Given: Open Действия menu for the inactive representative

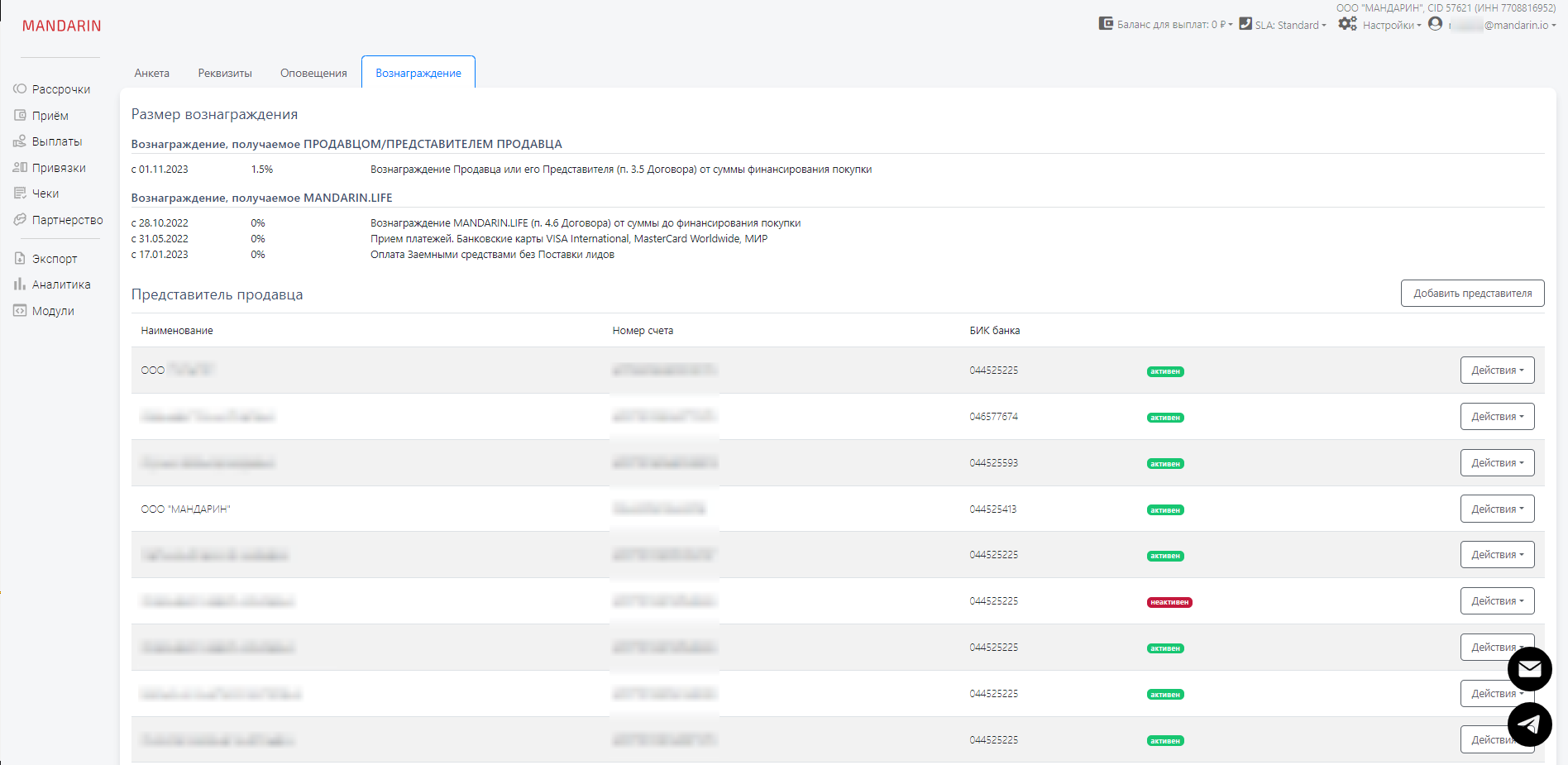Looking at the screenshot, I should tap(1497, 601).
